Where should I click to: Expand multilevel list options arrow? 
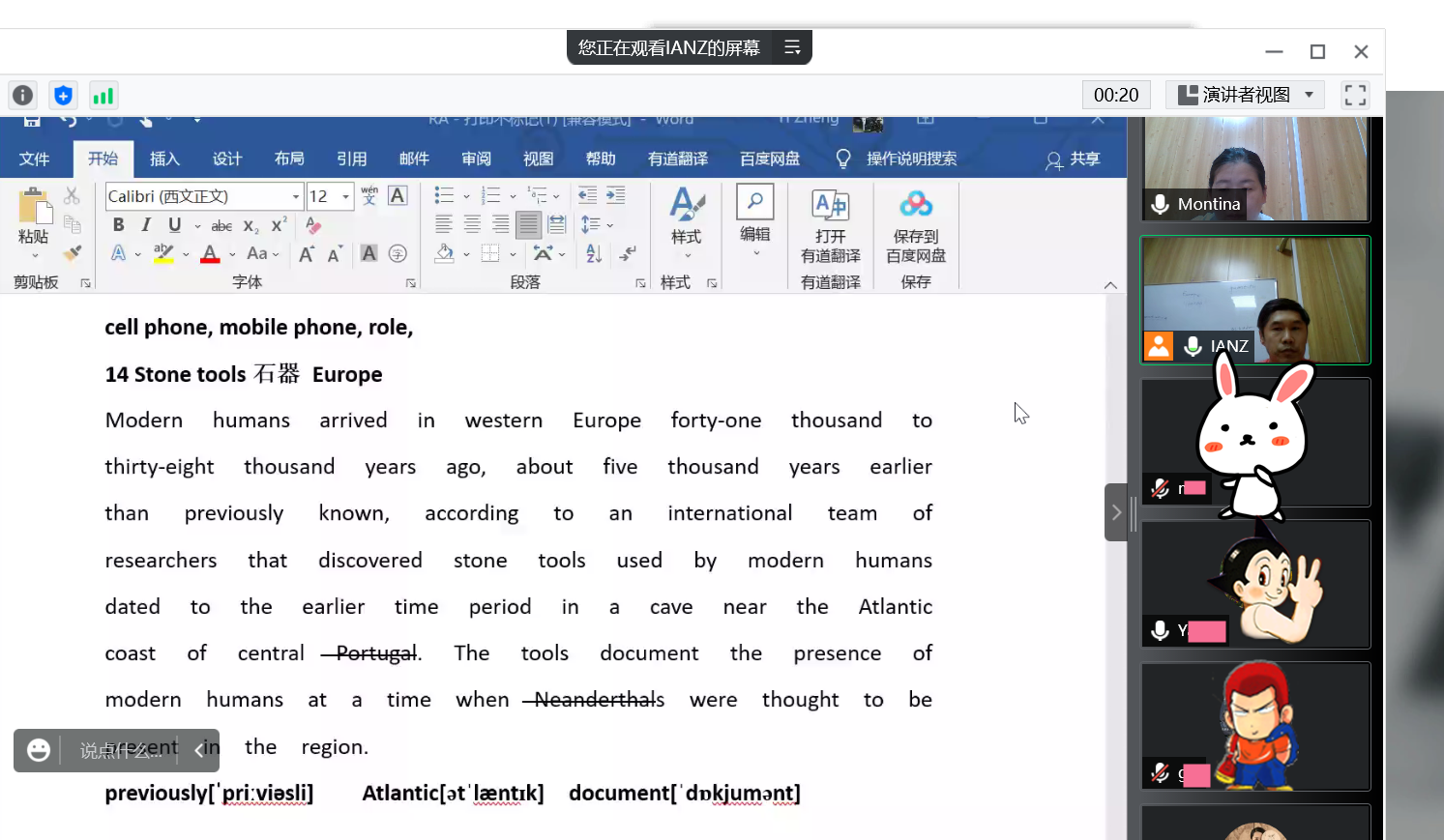556,196
